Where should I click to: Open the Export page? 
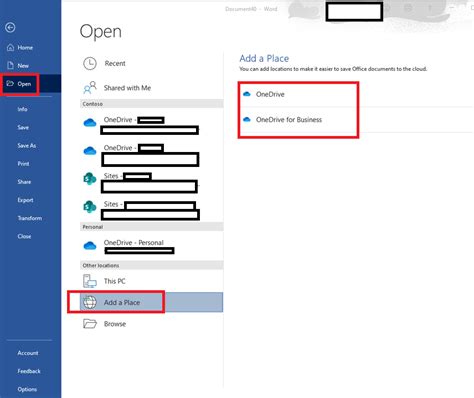click(x=25, y=200)
